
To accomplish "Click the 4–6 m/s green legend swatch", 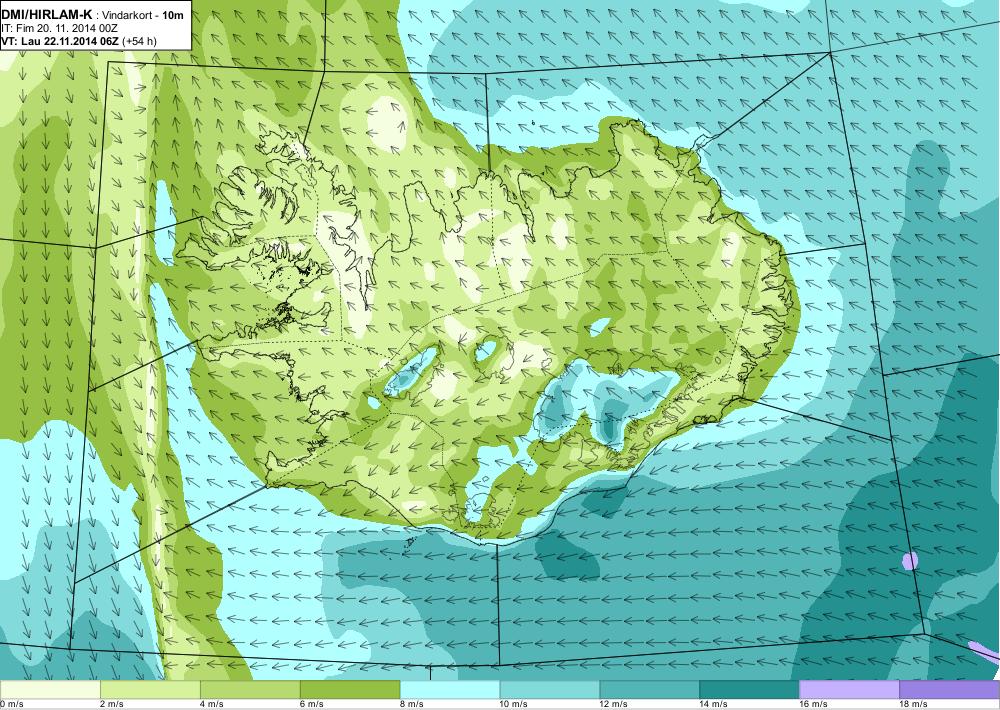I will click(250, 690).
